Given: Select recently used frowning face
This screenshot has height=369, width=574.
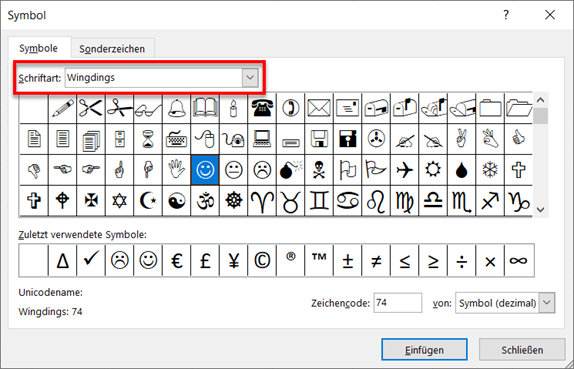Looking at the screenshot, I should click(x=120, y=261).
